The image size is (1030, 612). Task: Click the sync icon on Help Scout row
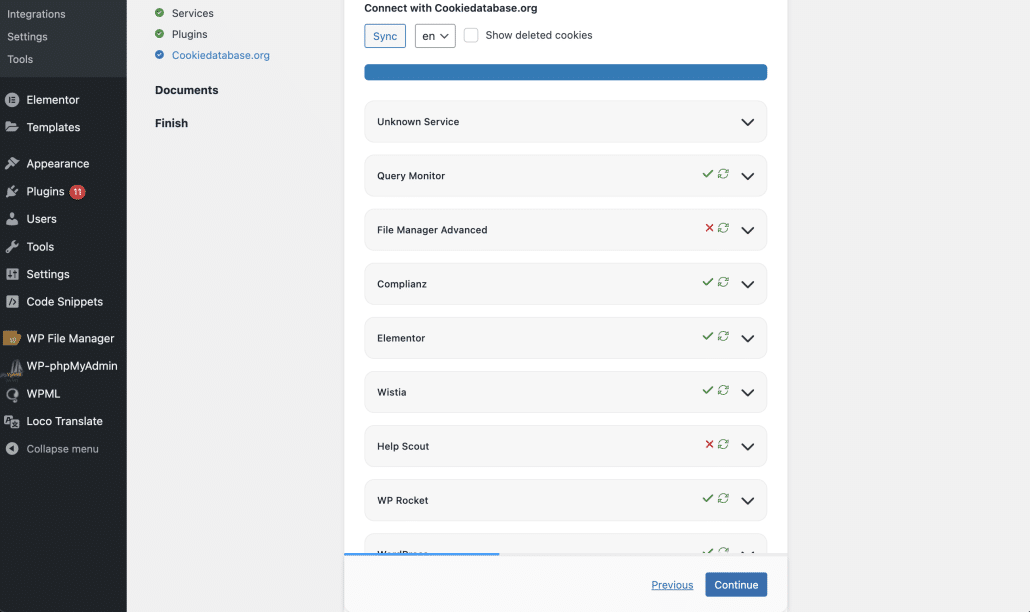click(723, 444)
